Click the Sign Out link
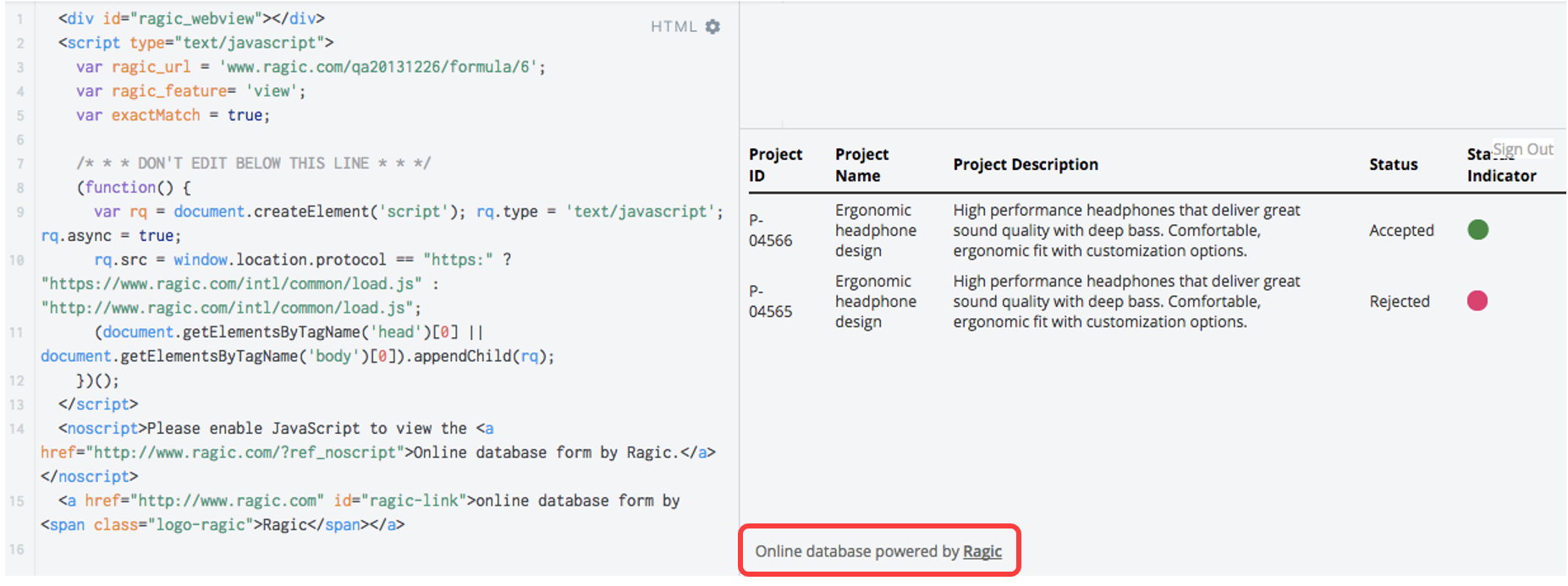1568x586 pixels. click(1523, 150)
